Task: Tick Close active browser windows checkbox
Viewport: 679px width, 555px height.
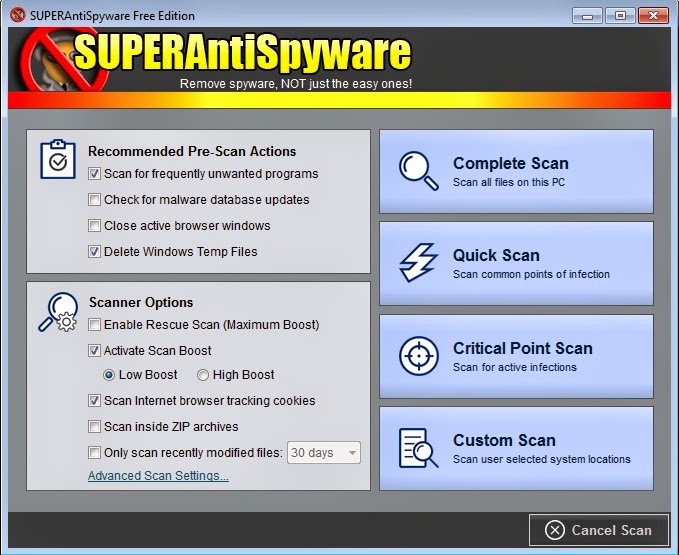Action: tap(94, 226)
